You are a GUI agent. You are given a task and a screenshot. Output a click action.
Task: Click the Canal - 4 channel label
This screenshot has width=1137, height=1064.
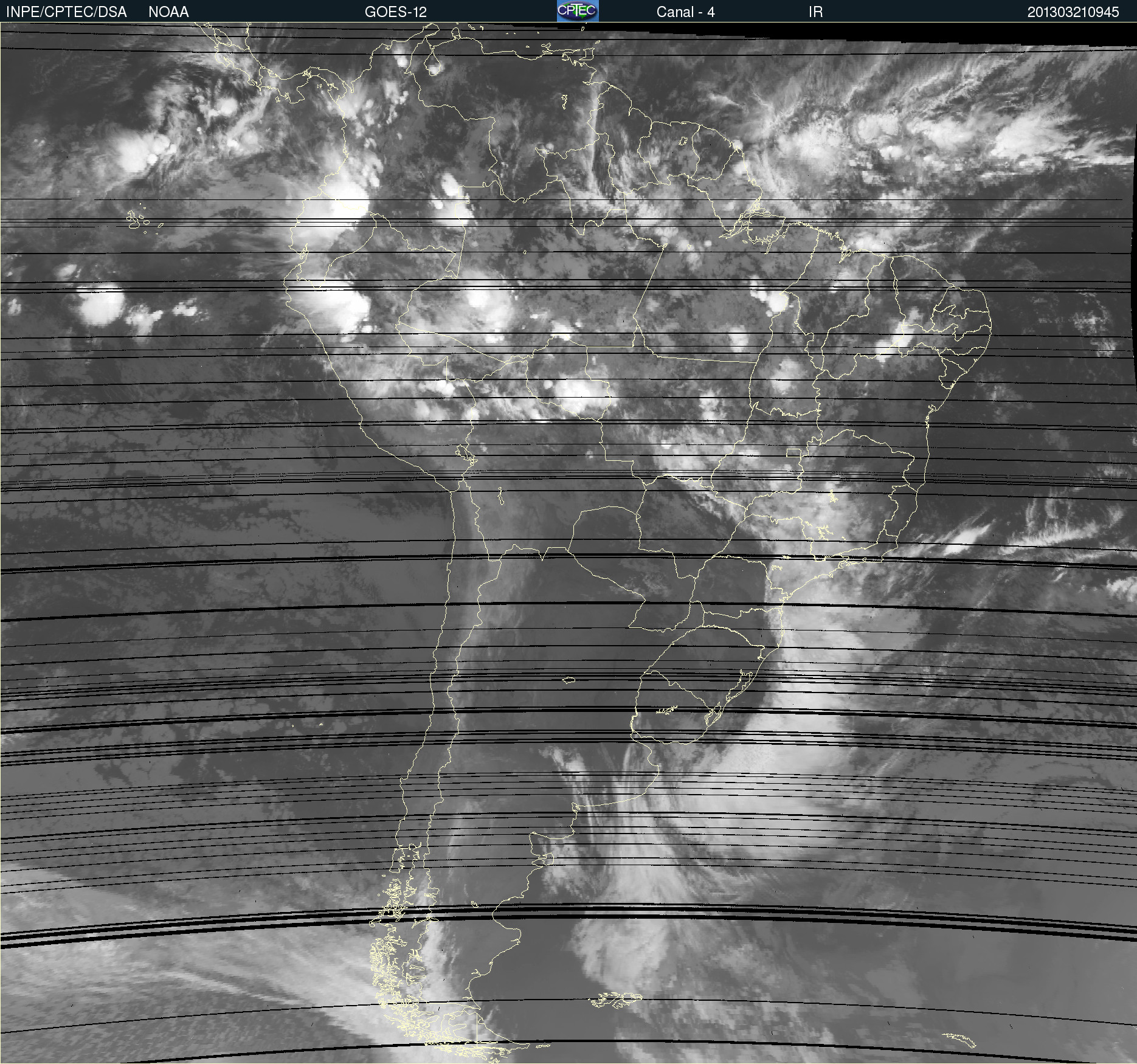tap(685, 12)
